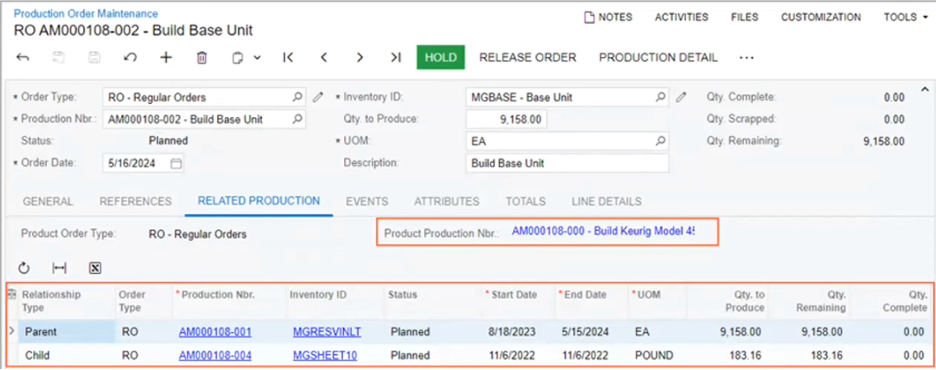Click the delete trash icon
Screen dimensions: 936x370
pyautogui.click(x=202, y=57)
